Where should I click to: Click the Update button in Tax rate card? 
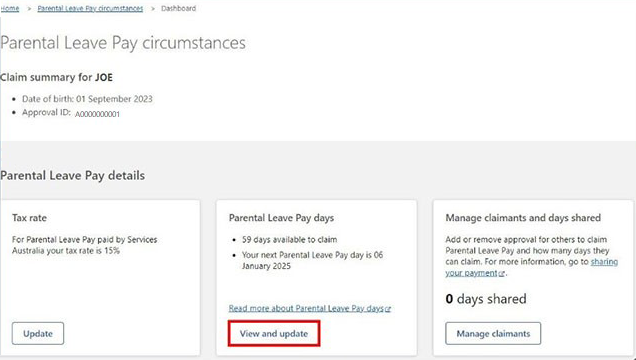[38, 333]
